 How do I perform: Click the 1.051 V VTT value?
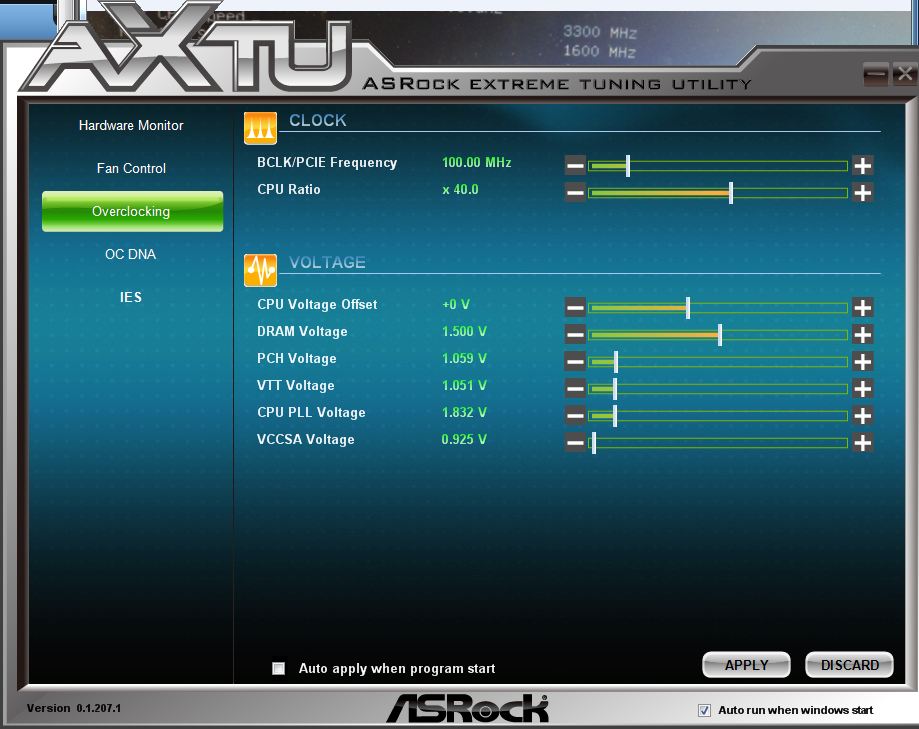click(464, 385)
